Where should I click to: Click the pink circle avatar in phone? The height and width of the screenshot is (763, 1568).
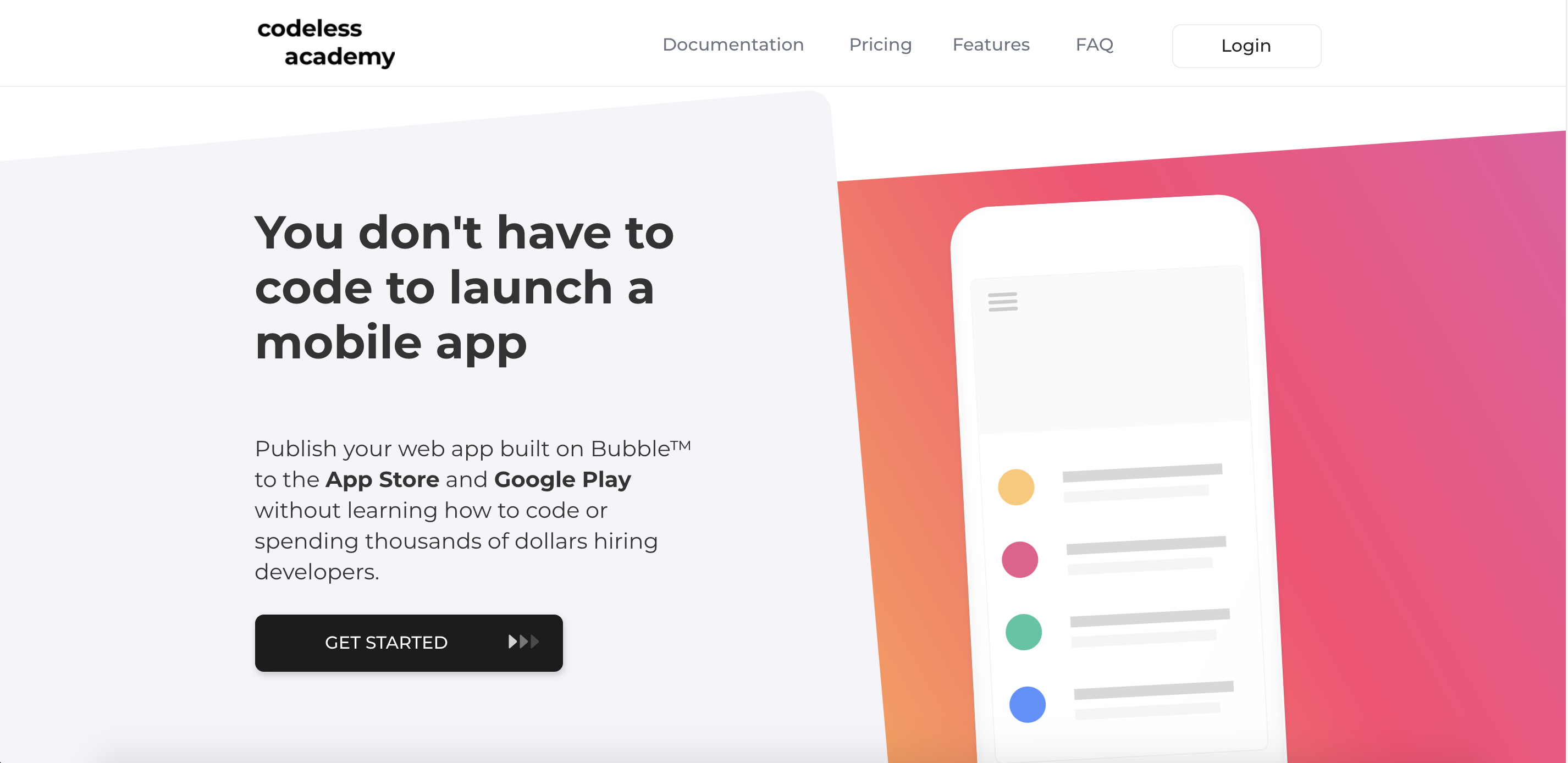(x=1019, y=559)
